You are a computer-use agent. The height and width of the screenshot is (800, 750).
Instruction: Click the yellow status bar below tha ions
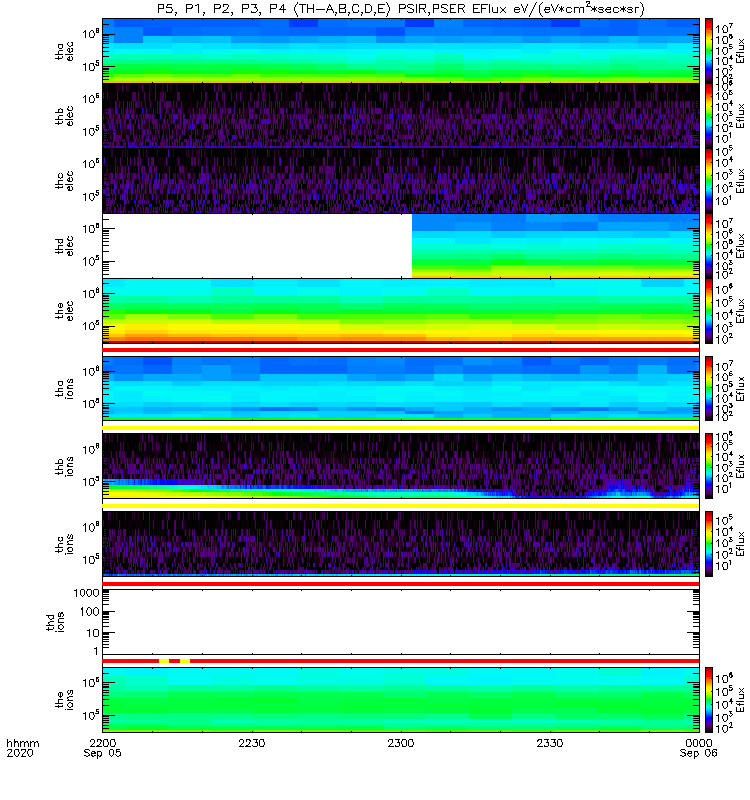pos(401,428)
